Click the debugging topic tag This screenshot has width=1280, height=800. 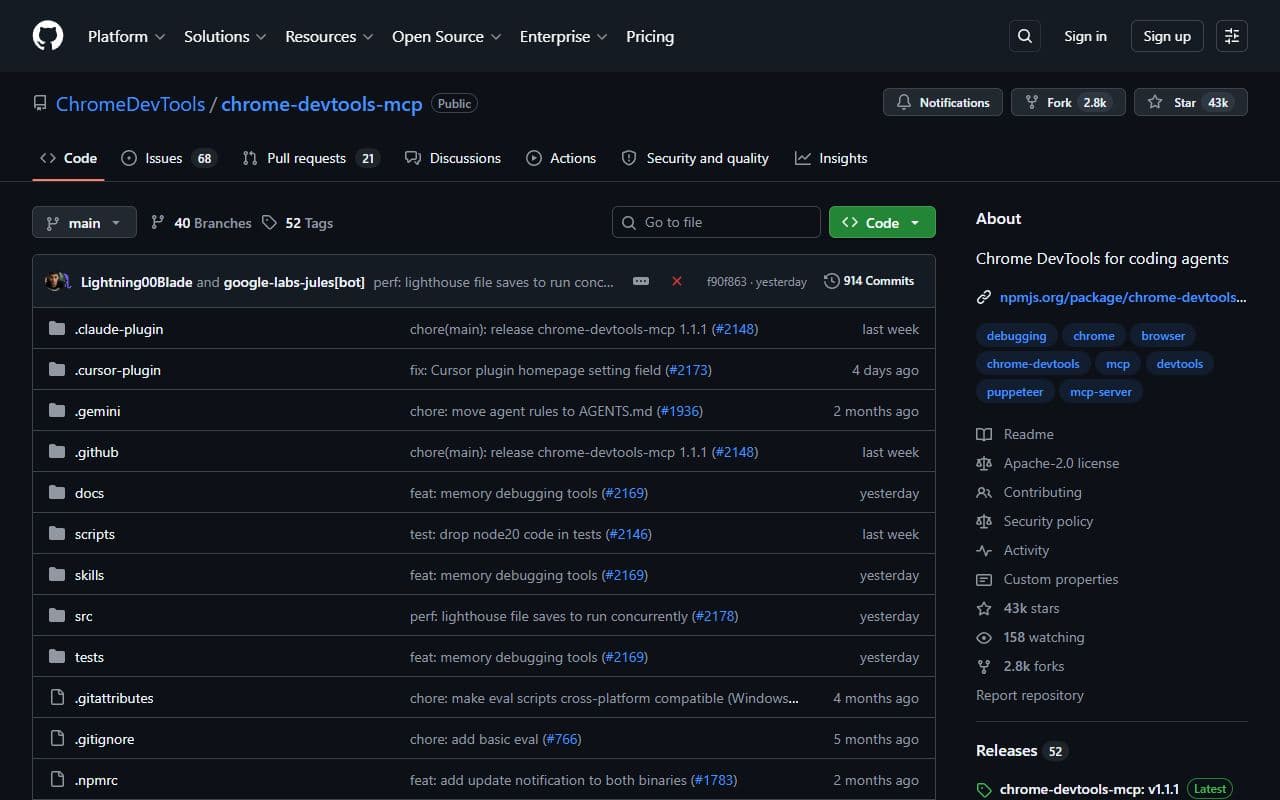pyautogui.click(x=1016, y=336)
